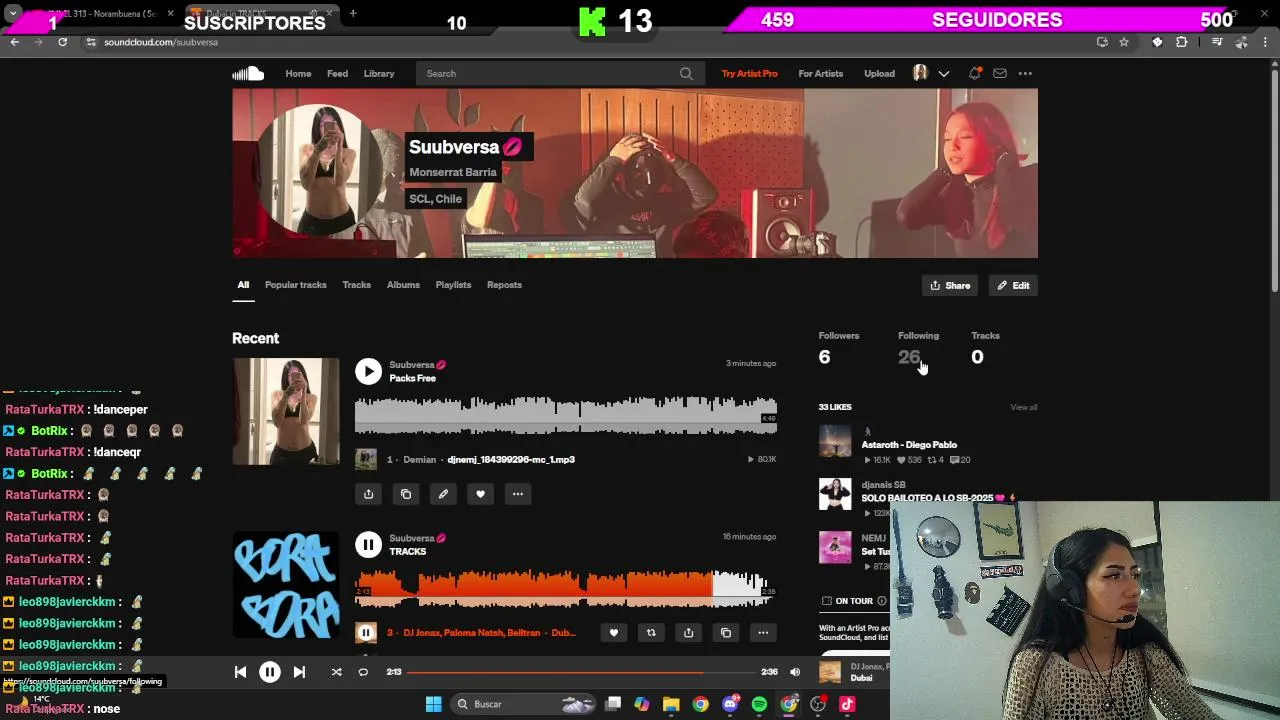The image size is (1280, 720).
Task: Click the Edit profile button
Action: [x=1013, y=285]
